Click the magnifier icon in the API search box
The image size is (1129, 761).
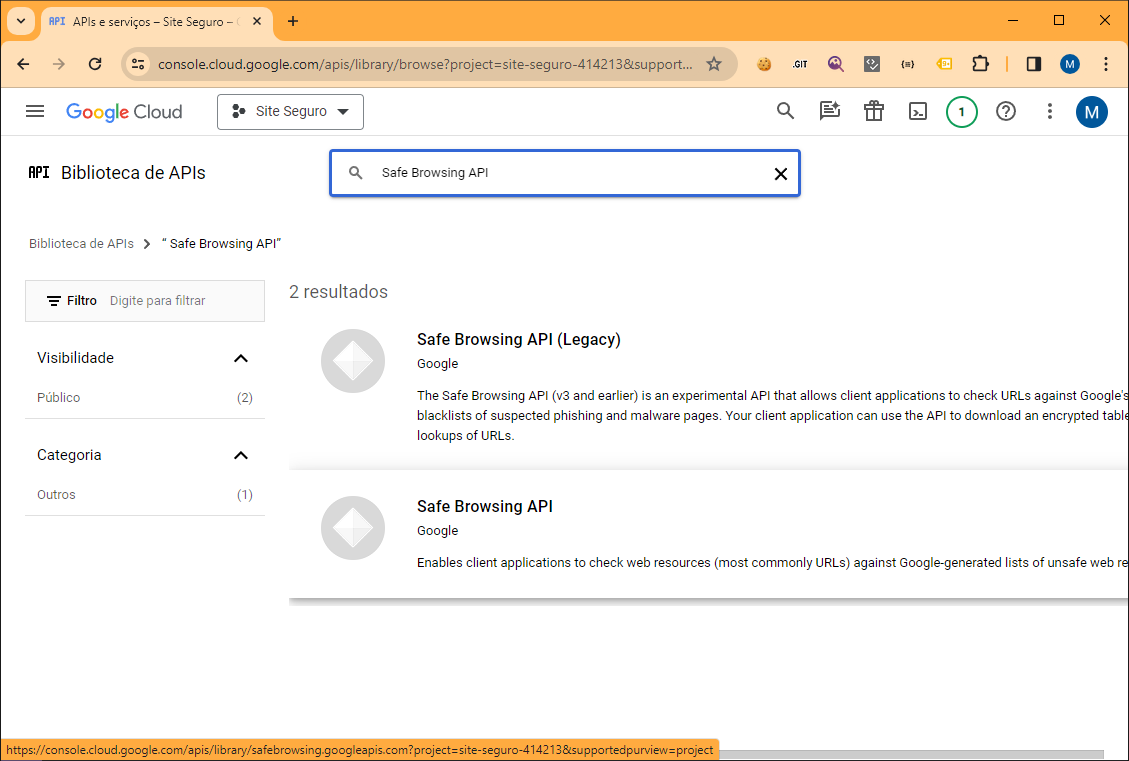[x=356, y=173]
